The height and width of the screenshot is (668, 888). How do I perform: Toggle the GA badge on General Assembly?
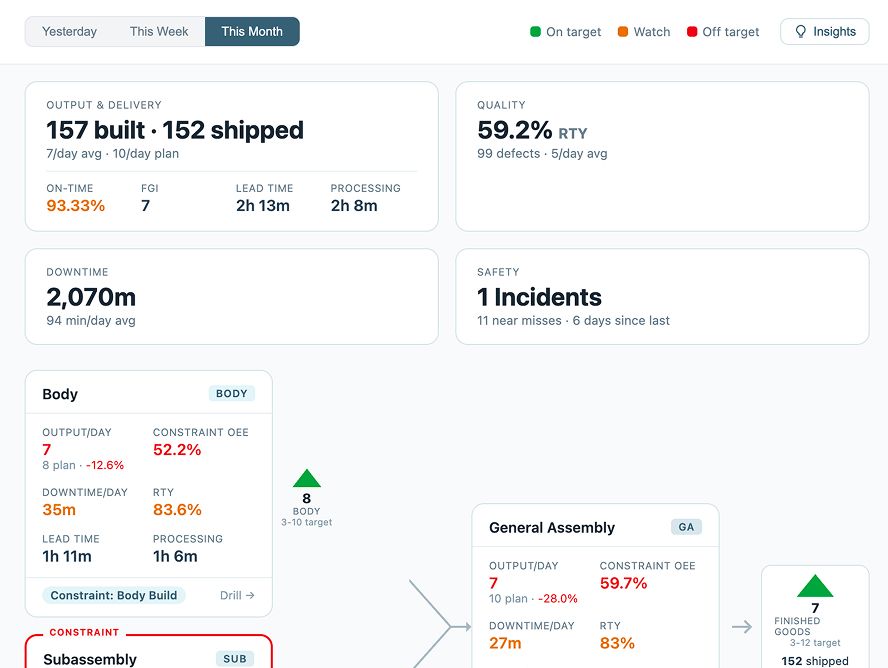click(x=688, y=524)
